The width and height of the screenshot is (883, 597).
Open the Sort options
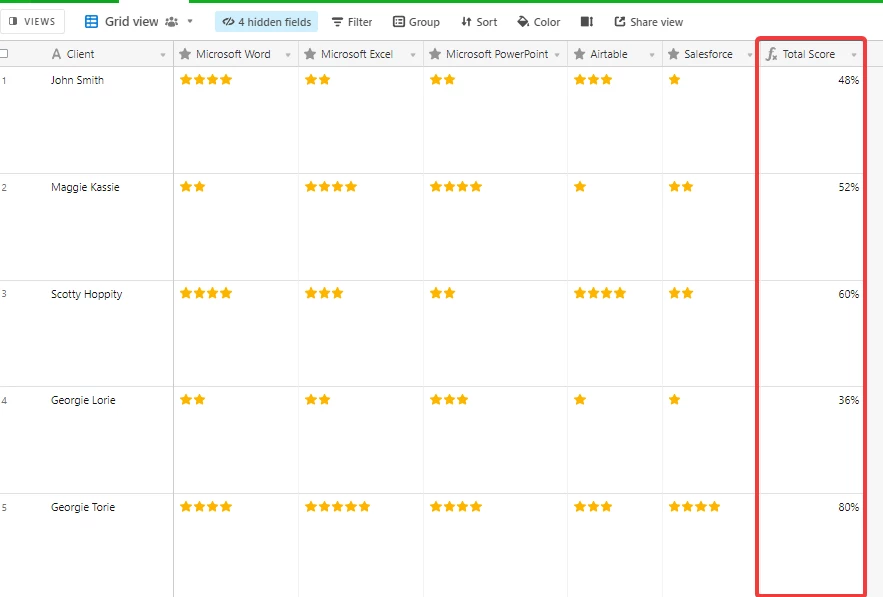[x=479, y=22]
